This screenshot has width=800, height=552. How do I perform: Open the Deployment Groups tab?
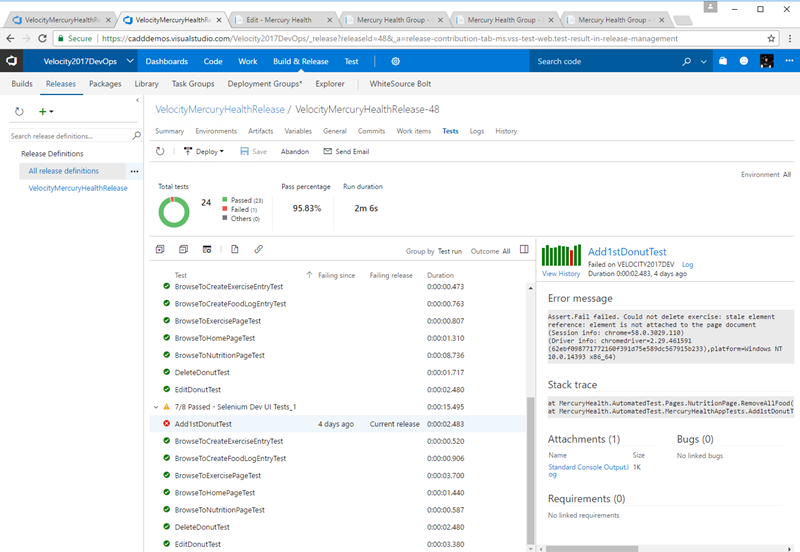pos(265,84)
